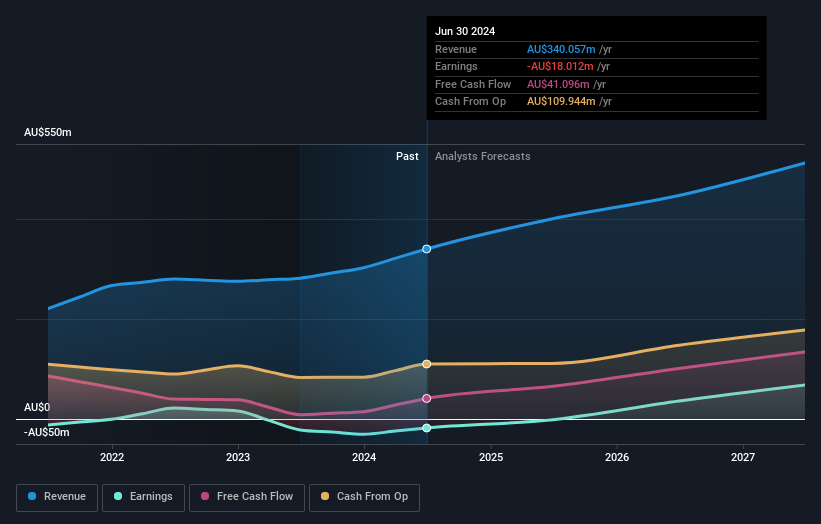The image size is (821, 524).
Task: Toggle the Cash From Op legend series
Action: point(364,497)
